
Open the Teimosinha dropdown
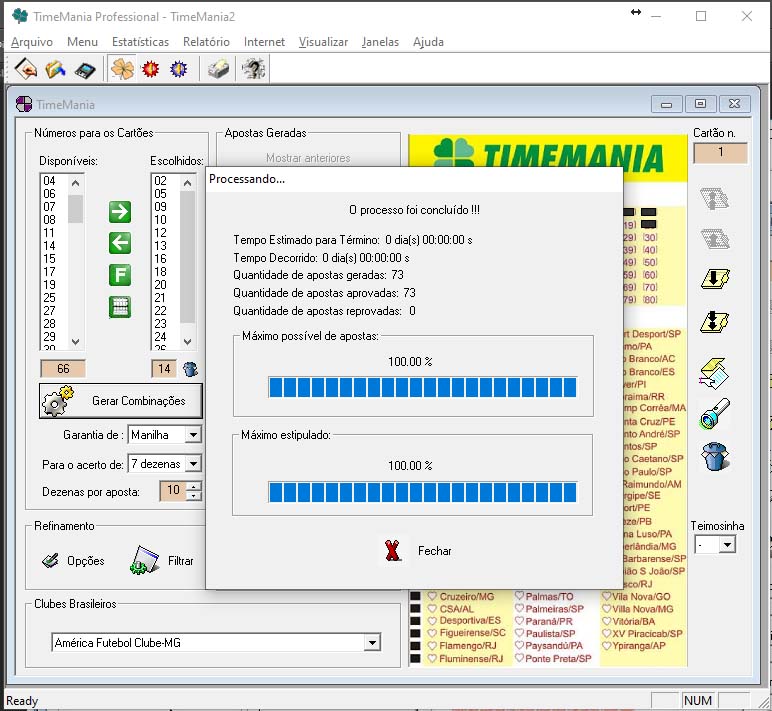click(727, 545)
